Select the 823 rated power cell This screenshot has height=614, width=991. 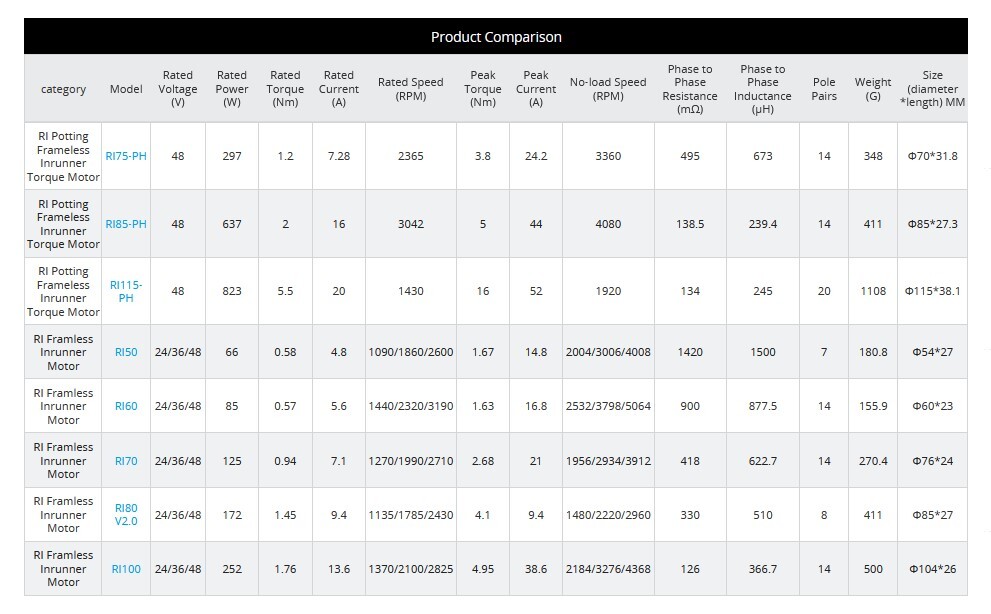point(232,291)
